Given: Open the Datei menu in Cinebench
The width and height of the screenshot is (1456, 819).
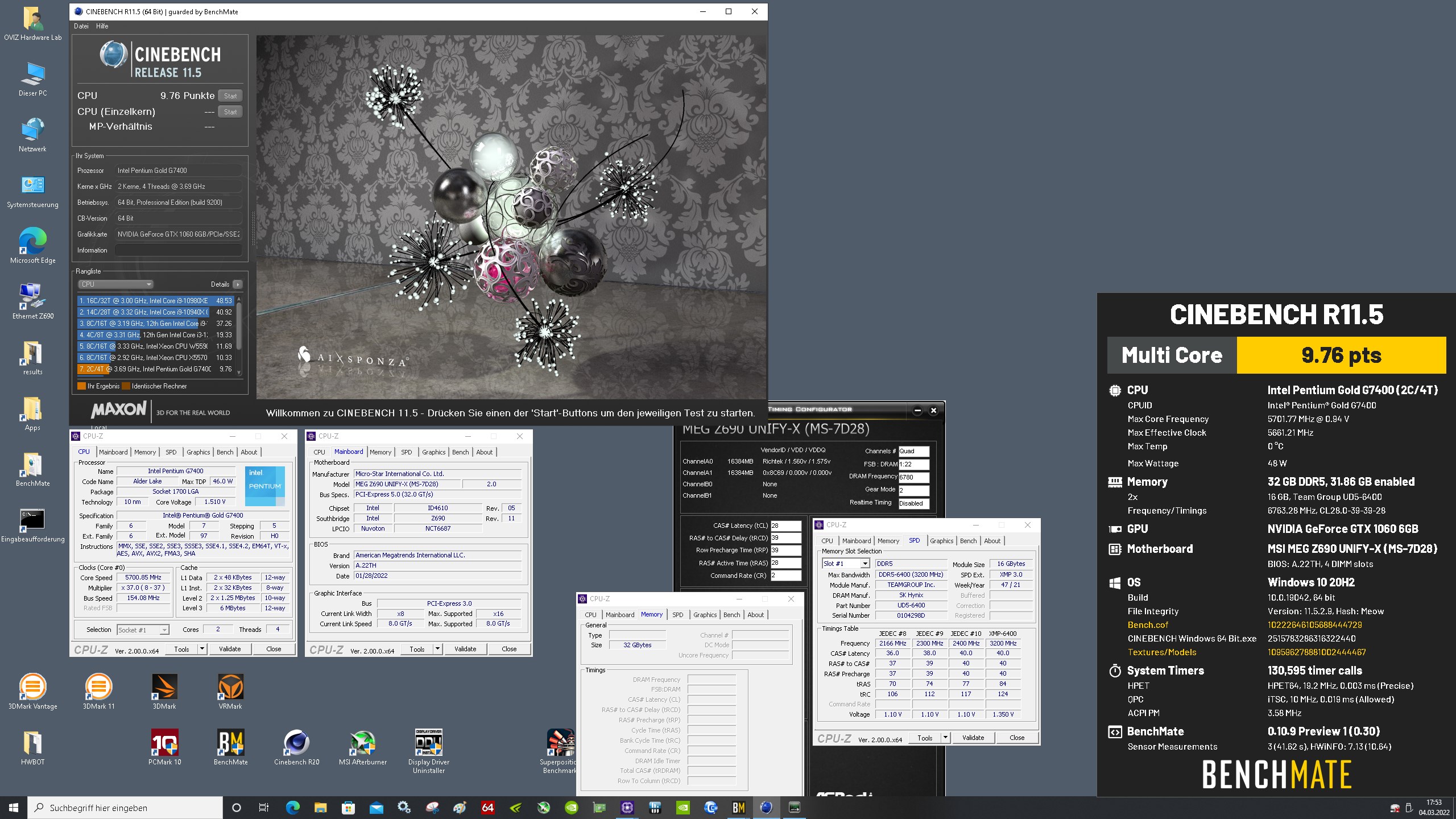Looking at the screenshot, I should [81, 26].
